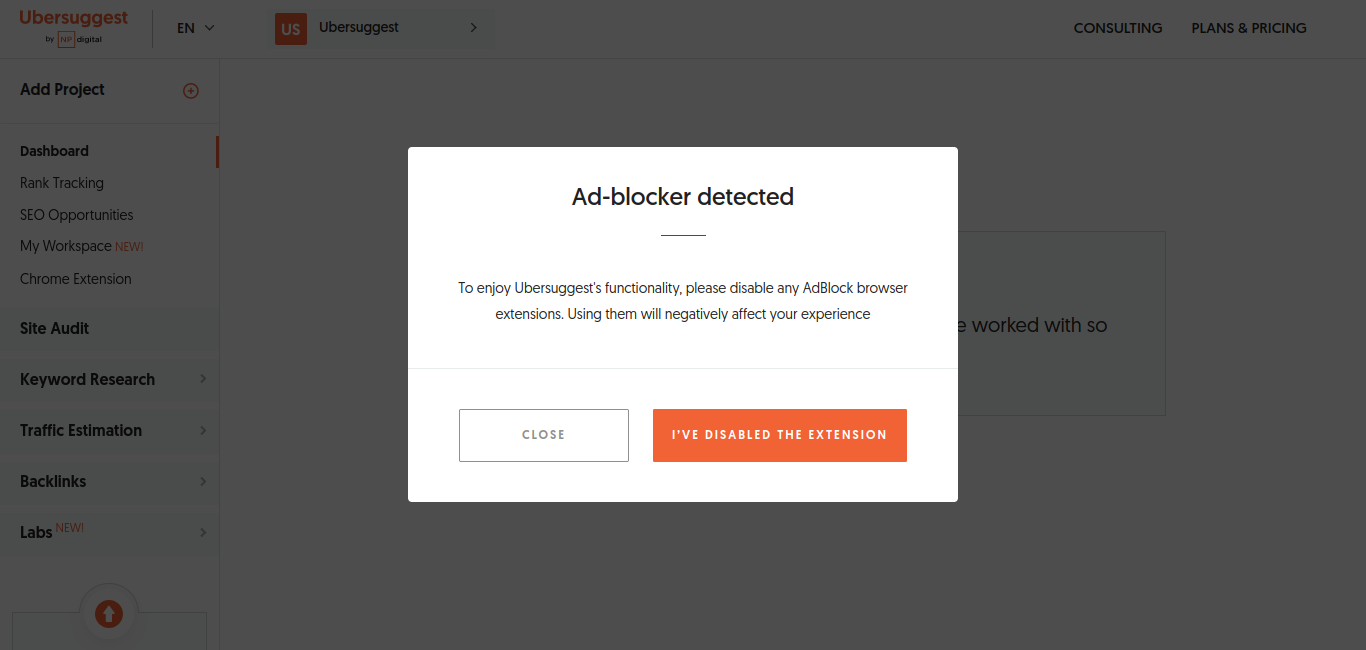Open Labs marked NEW

coord(35,531)
